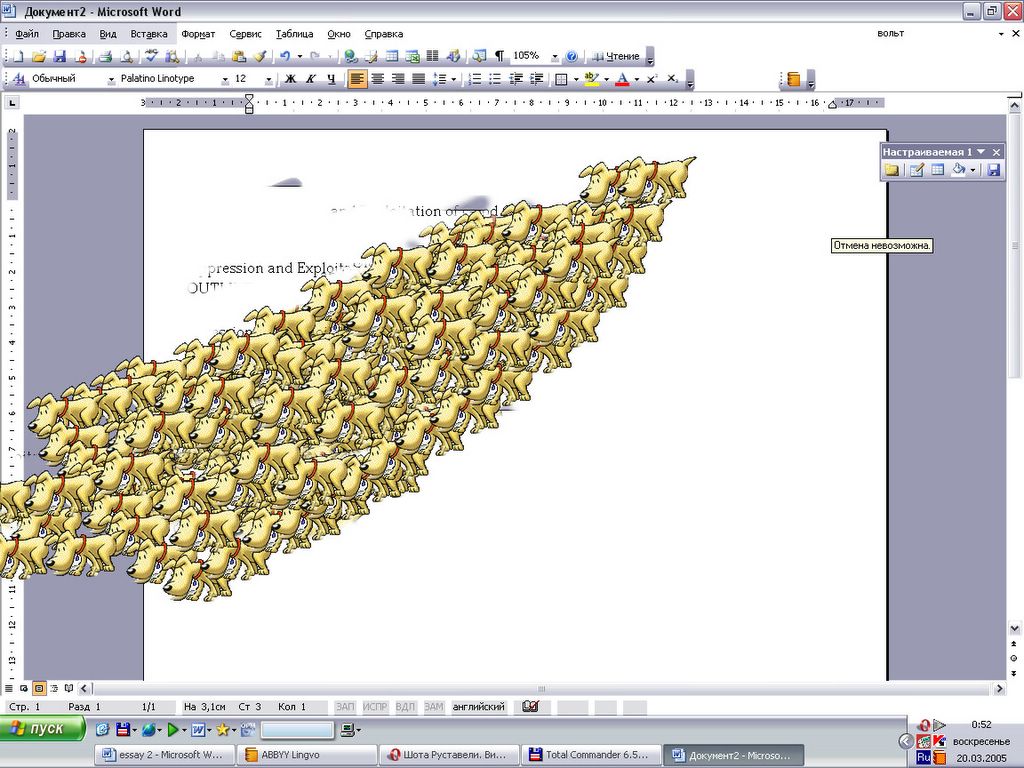Open font color dropdown arrow

[x=636, y=79]
